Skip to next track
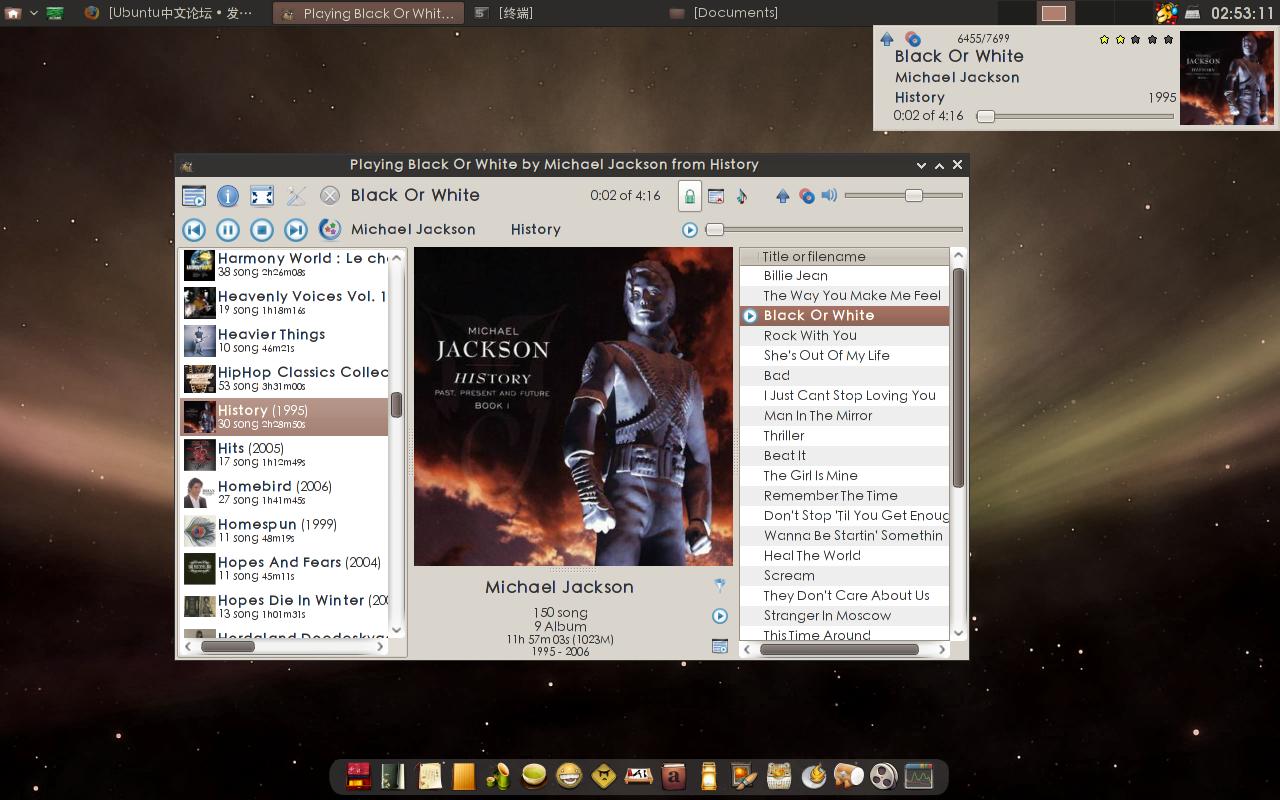1280x800 pixels. point(296,230)
